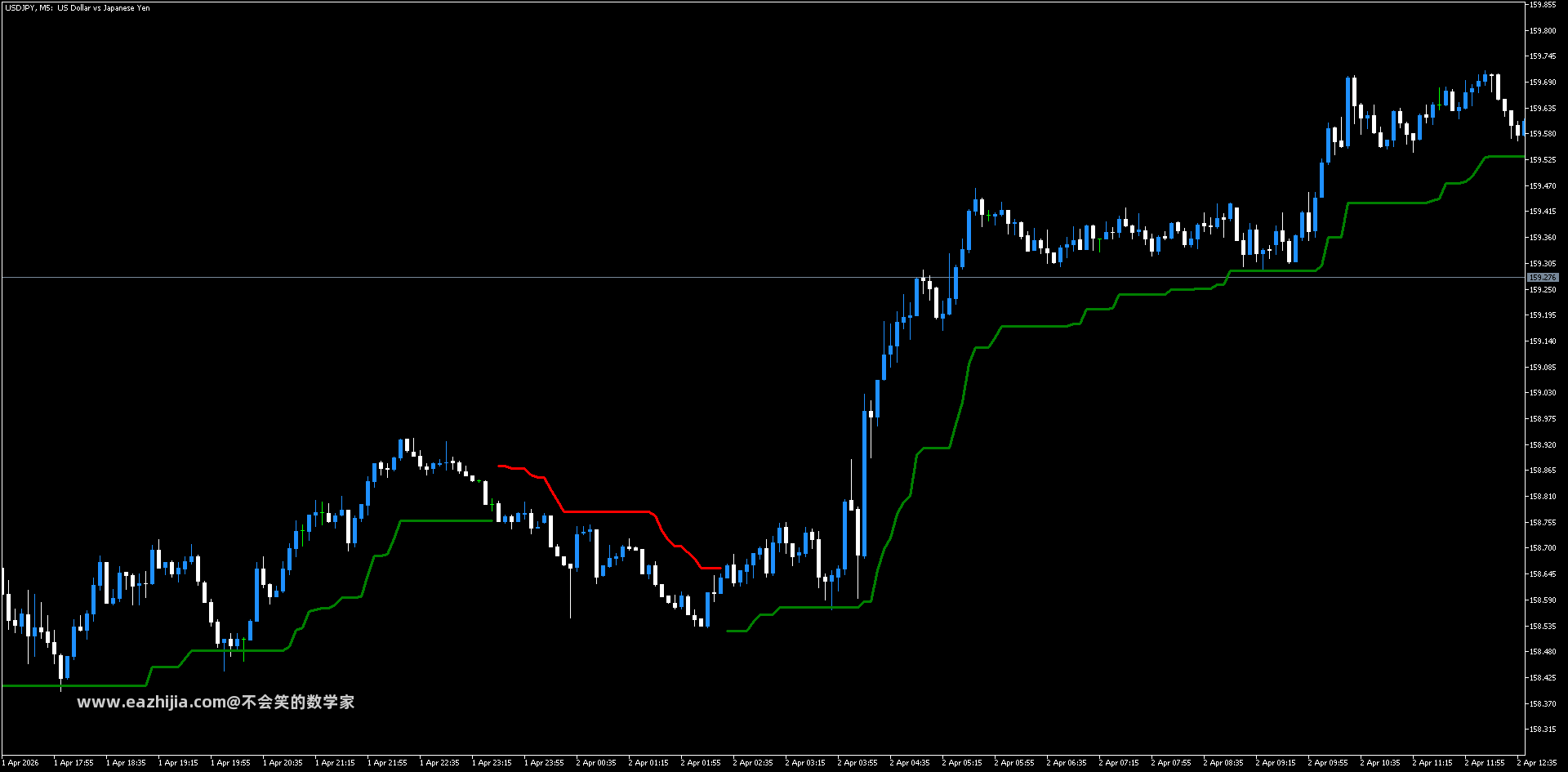Click the 158.700 price scale label
Image resolution: width=1568 pixels, height=772 pixels.
1543,548
